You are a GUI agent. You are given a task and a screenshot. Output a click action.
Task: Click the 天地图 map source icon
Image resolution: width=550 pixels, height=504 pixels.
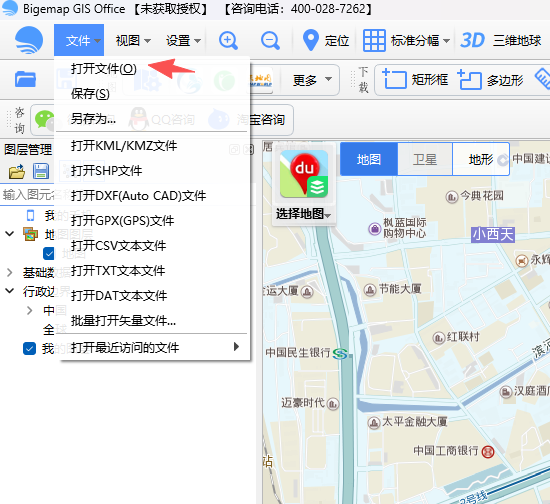pyautogui.click(x=260, y=80)
